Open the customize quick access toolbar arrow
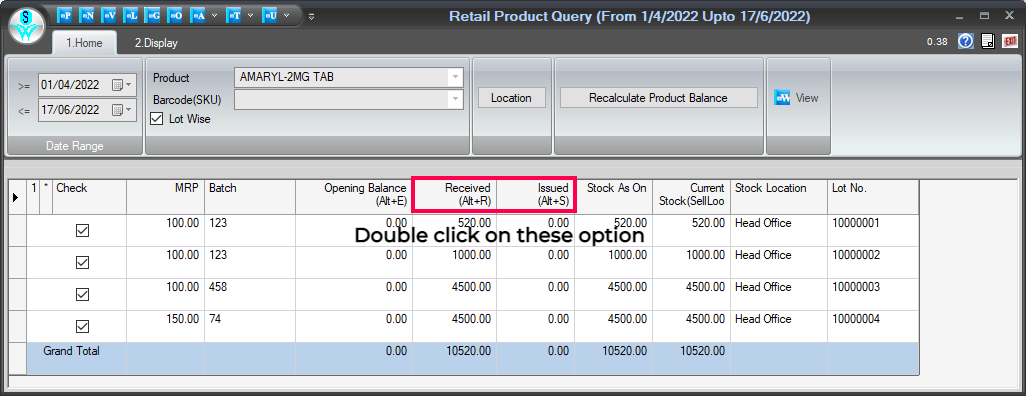This screenshot has width=1026, height=396. (311, 16)
